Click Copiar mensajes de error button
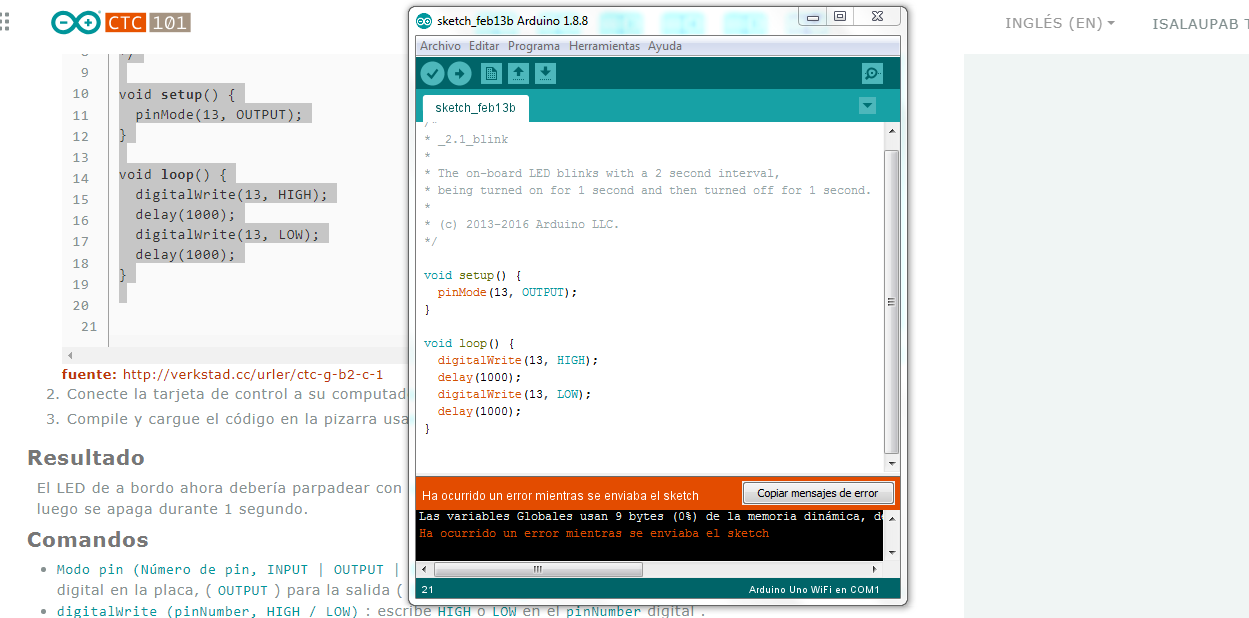Screen dimensions: 1249x618 tap(818, 493)
